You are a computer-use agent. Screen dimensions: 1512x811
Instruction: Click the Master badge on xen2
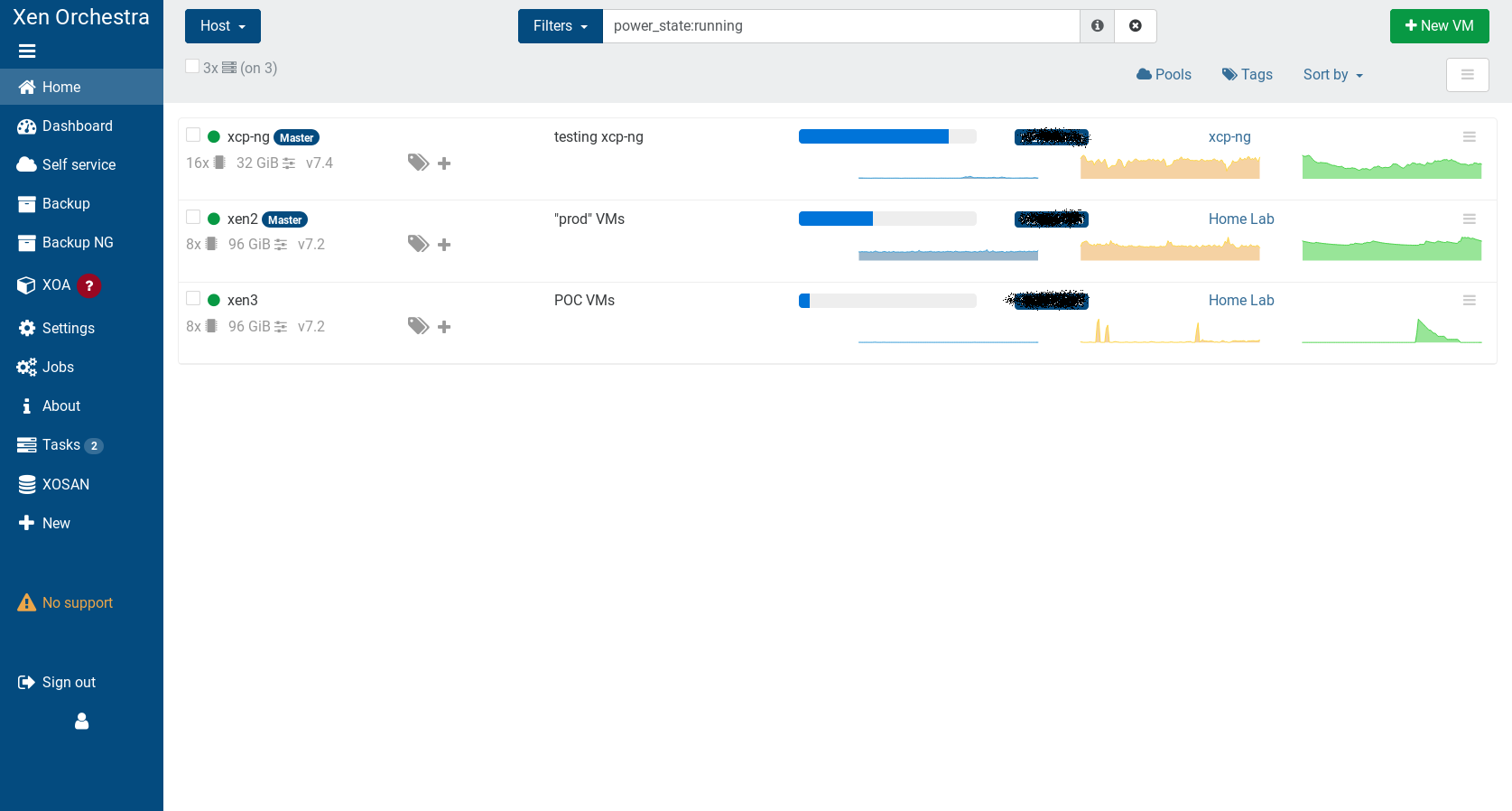(284, 219)
